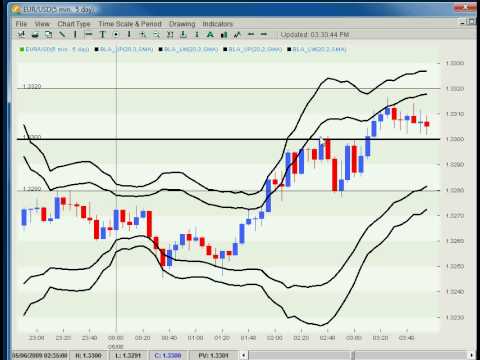Click the zoom out magnifier icon

(x=156, y=34)
